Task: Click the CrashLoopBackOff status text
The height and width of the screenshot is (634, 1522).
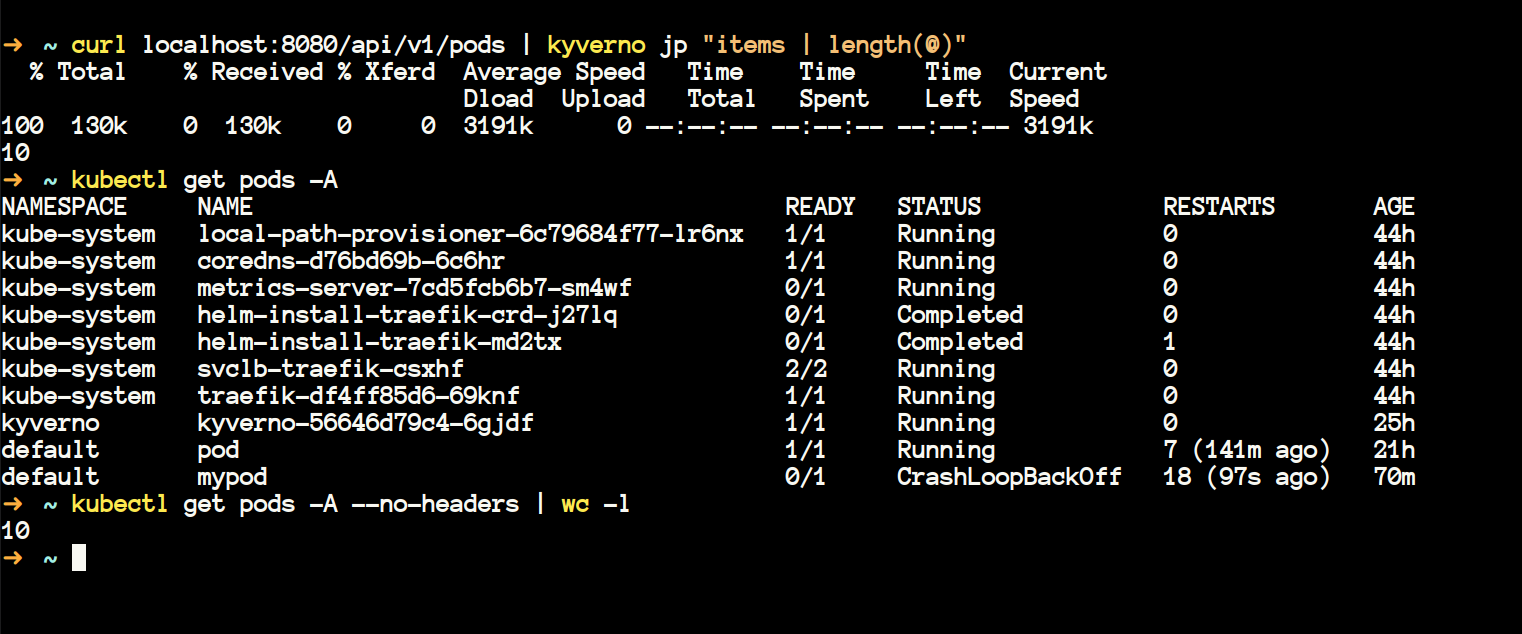Action: pos(1009,477)
